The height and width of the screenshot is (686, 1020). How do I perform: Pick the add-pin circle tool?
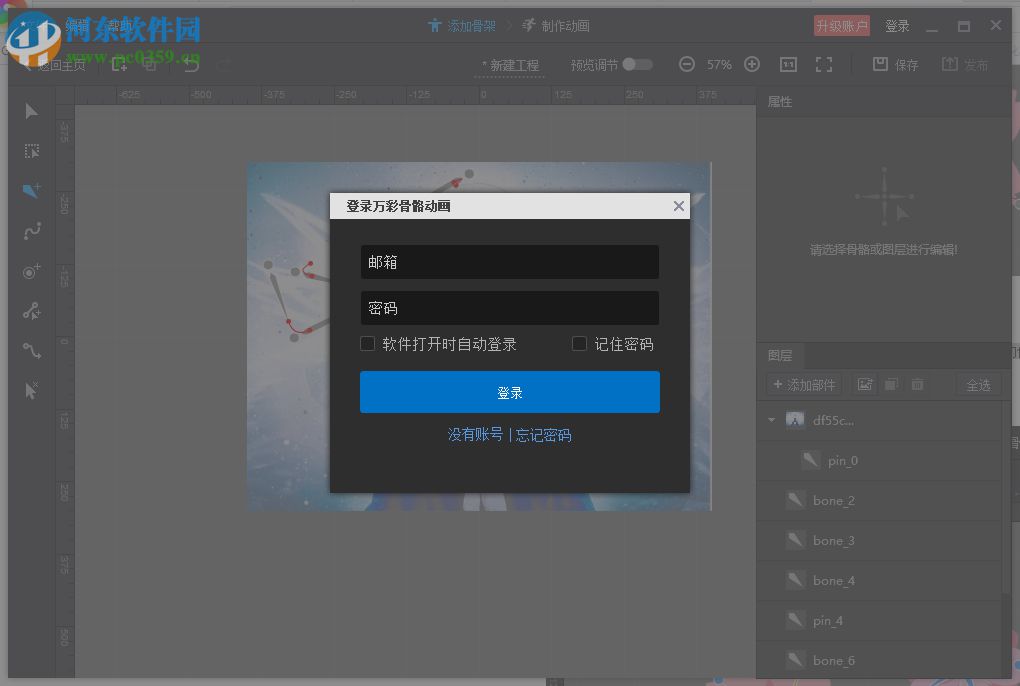(31, 271)
